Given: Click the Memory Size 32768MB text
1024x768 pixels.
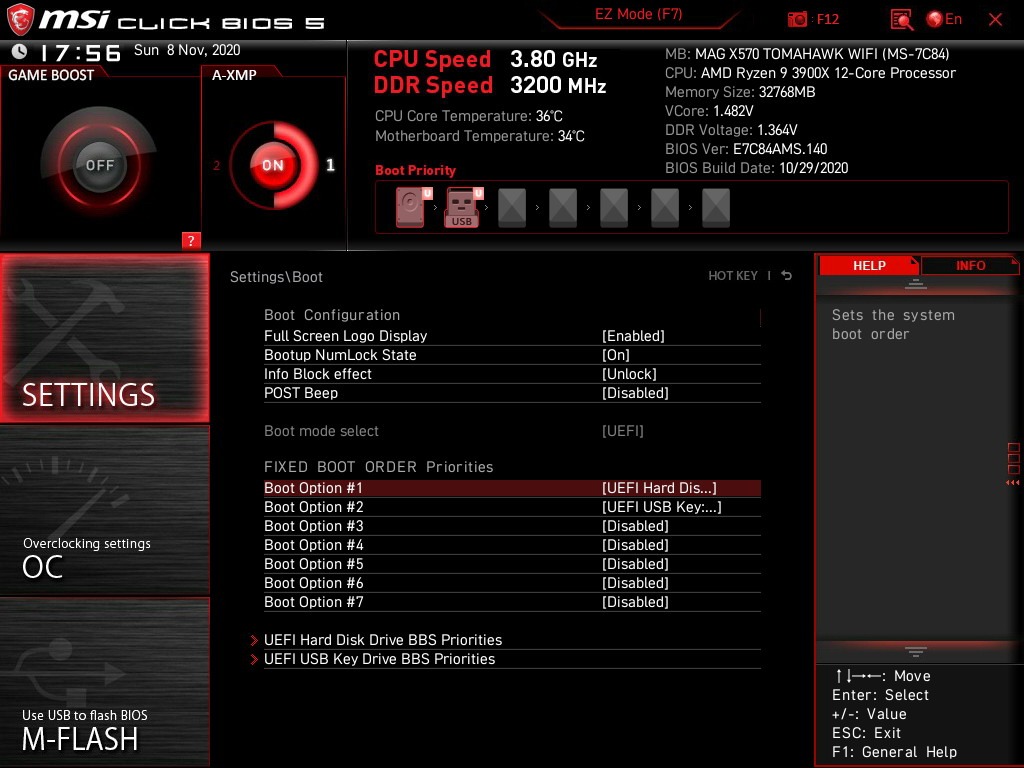Looking at the screenshot, I should tap(740, 92).
